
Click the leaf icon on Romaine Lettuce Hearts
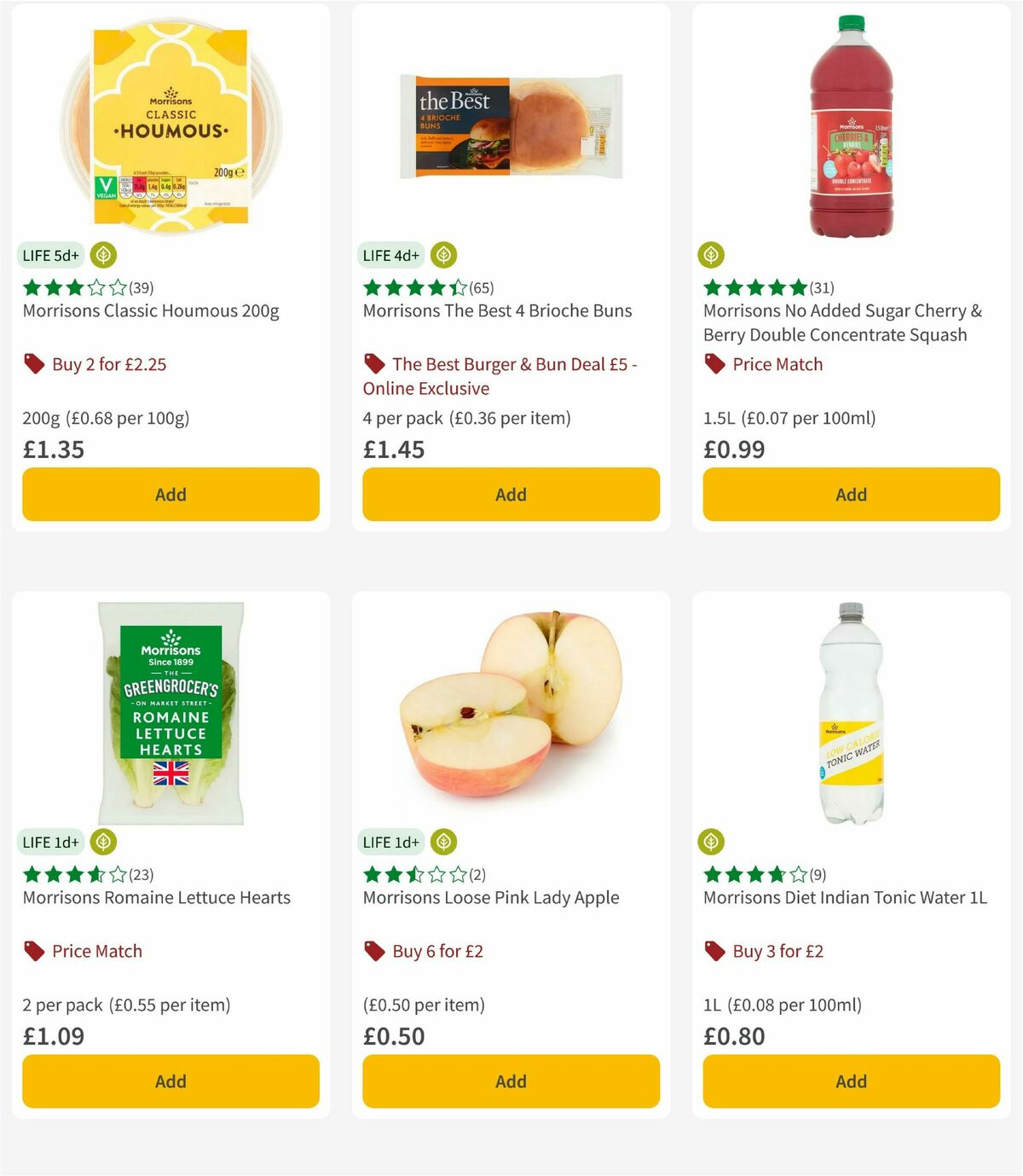pyautogui.click(x=104, y=842)
